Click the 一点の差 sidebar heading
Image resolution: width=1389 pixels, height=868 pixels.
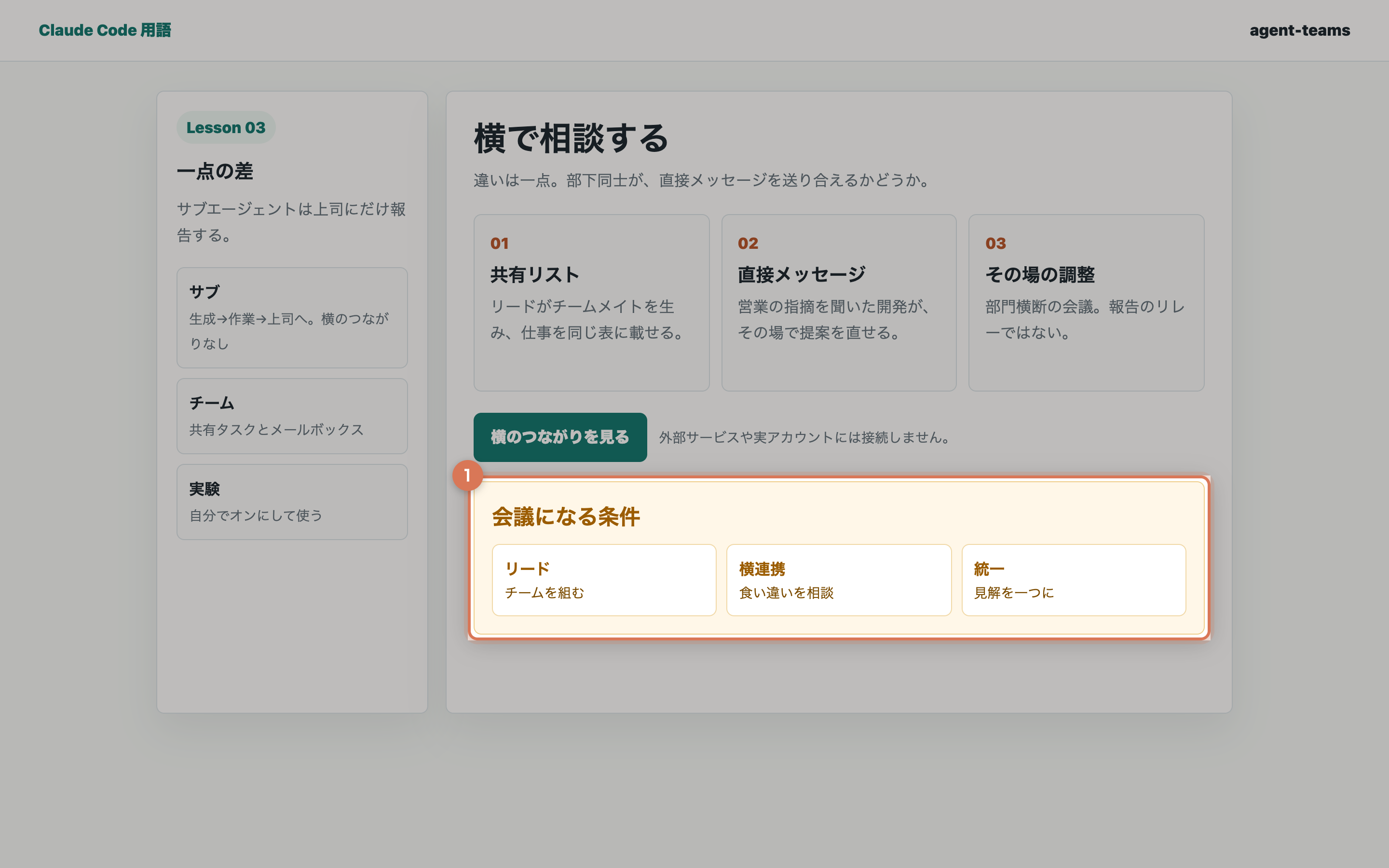point(215,171)
